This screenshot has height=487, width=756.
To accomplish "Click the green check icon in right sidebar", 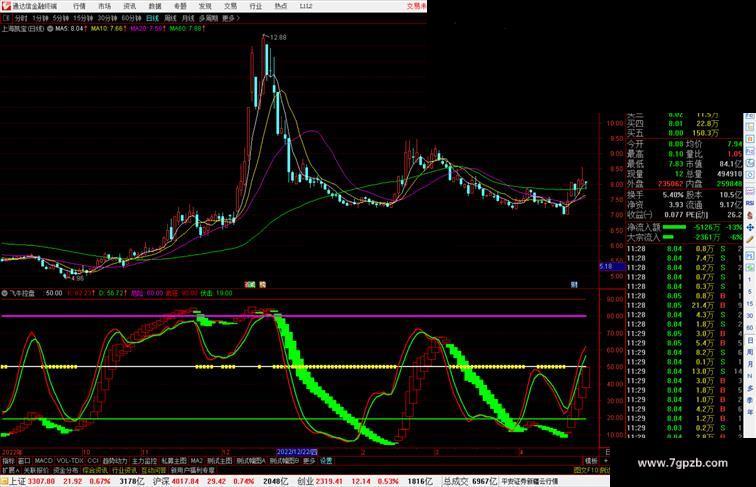I will (750, 267).
